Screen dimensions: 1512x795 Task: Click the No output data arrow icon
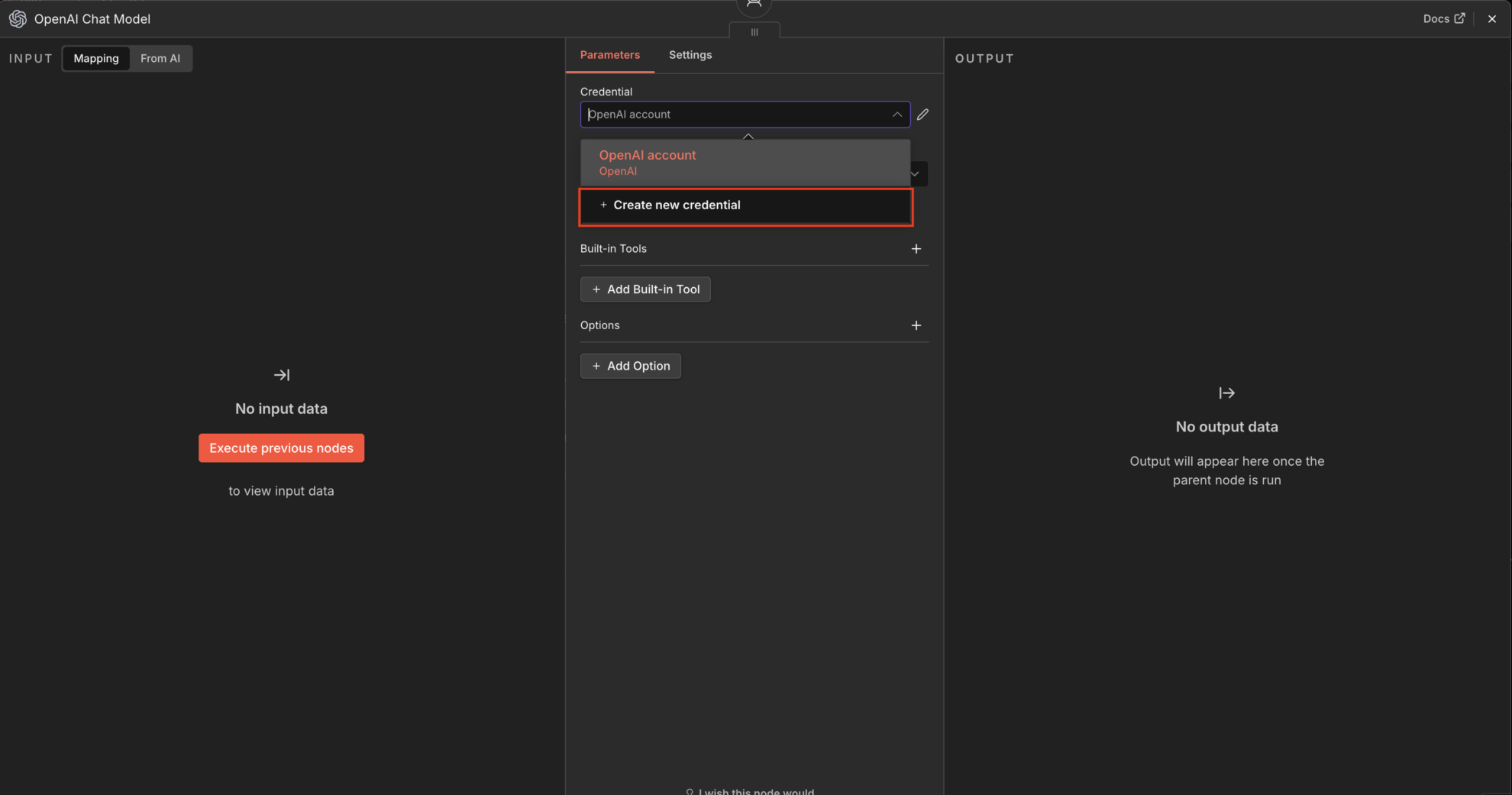[1226, 393]
